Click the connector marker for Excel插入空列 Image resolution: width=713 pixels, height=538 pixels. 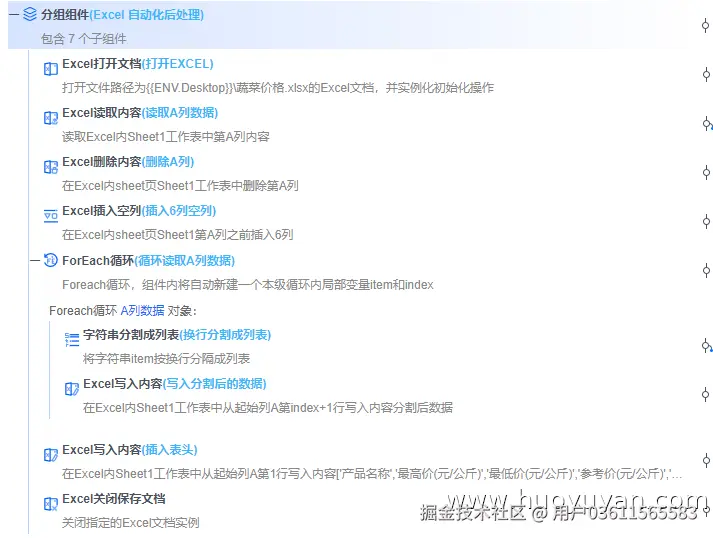point(706,221)
